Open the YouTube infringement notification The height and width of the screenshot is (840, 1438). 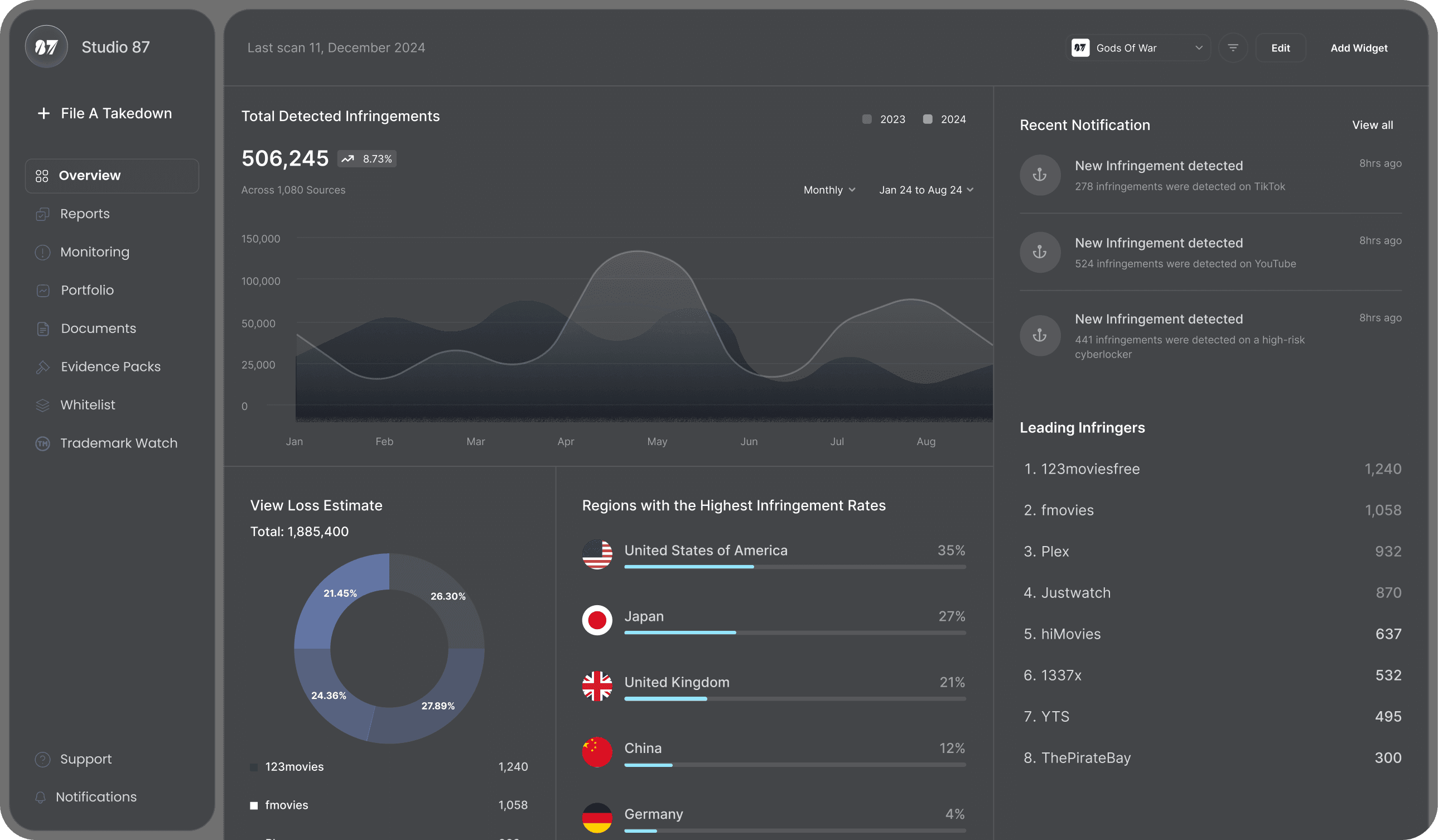click(1210, 252)
